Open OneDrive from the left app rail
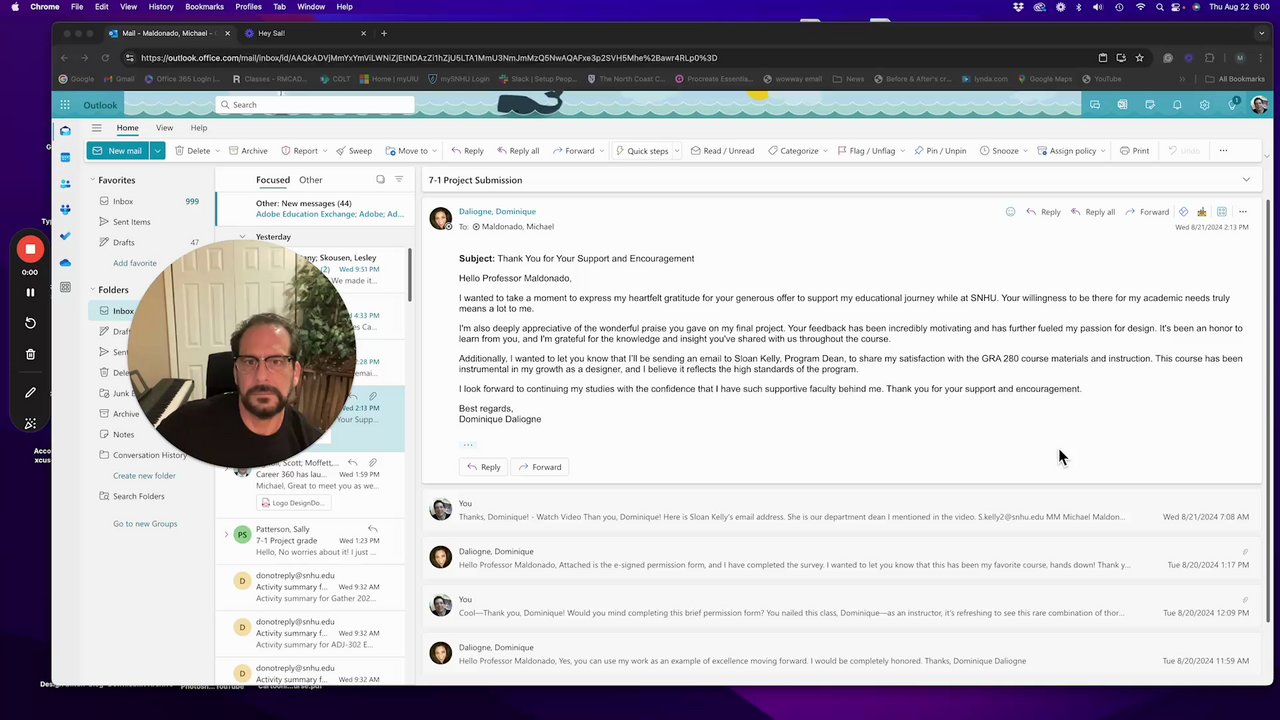The image size is (1280, 720). click(65, 262)
